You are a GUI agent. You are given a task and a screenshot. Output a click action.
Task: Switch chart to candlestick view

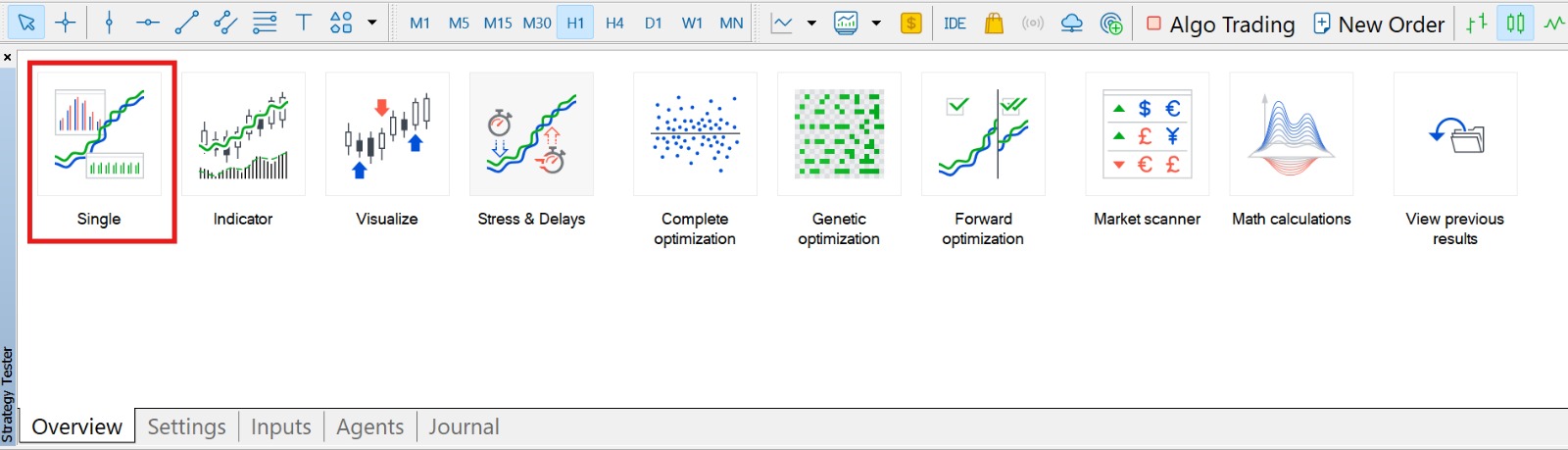coord(1515,24)
